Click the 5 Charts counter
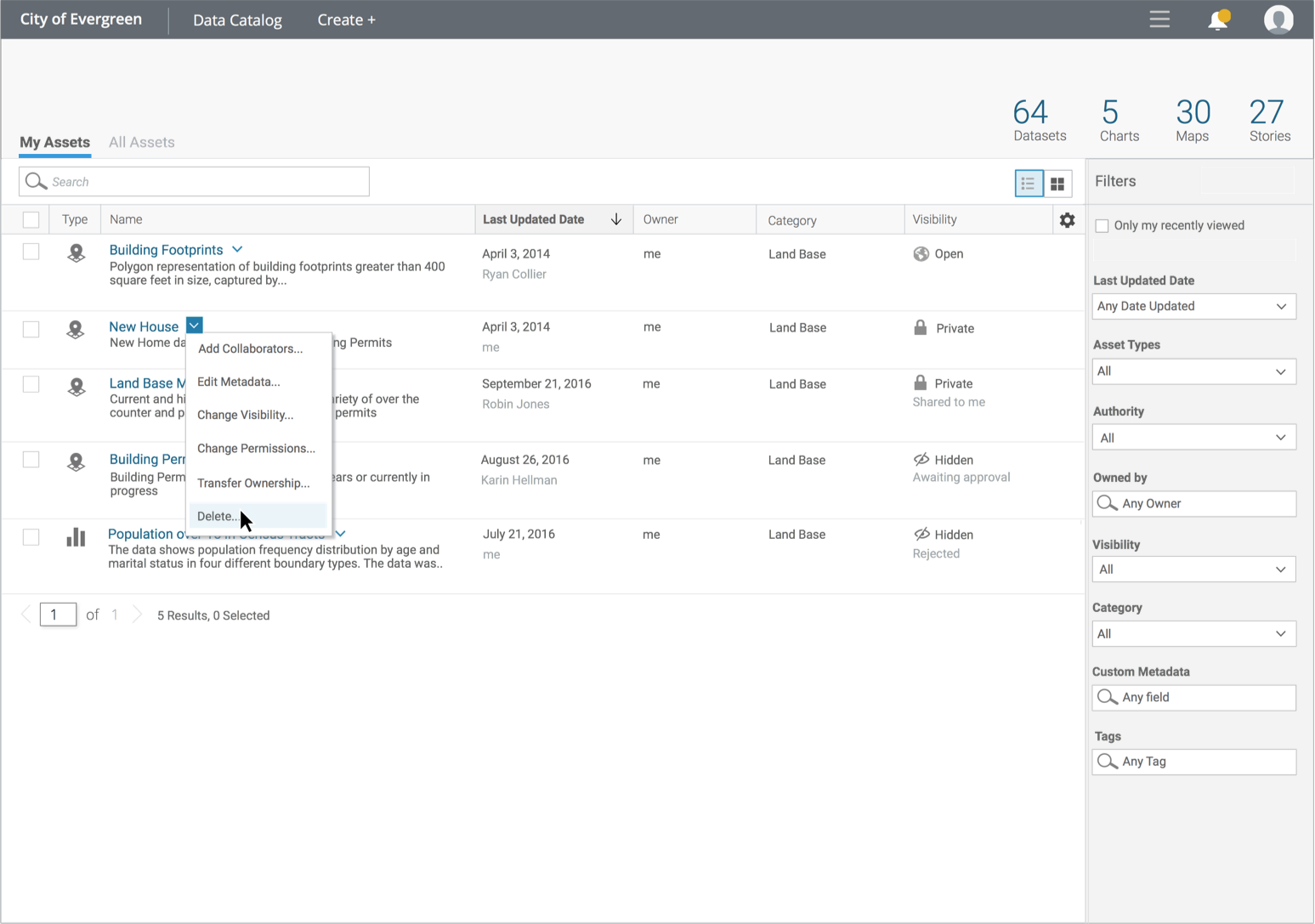 (x=1119, y=120)
